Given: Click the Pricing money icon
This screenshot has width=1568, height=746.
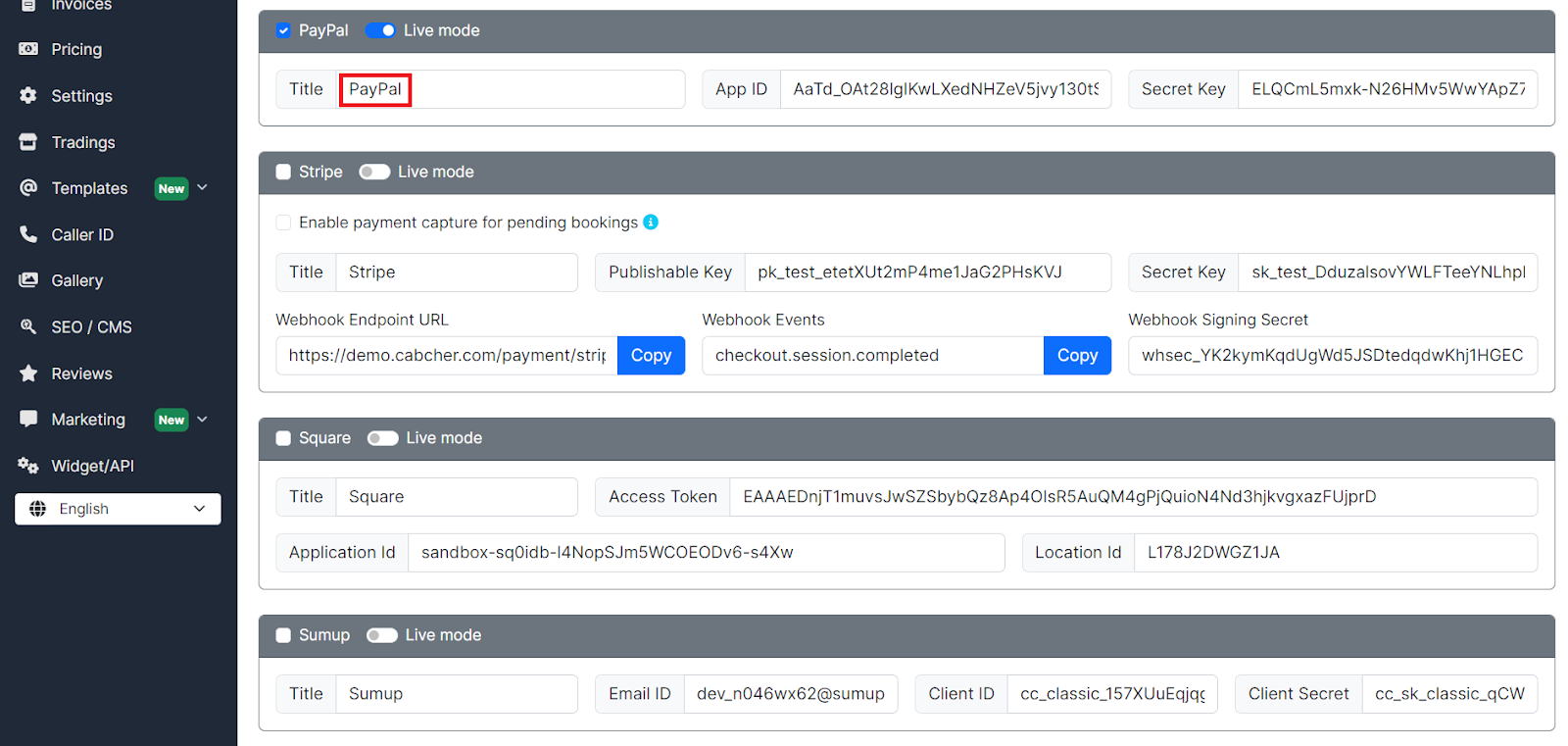Looking at the screenshot, I should point(28,49).
